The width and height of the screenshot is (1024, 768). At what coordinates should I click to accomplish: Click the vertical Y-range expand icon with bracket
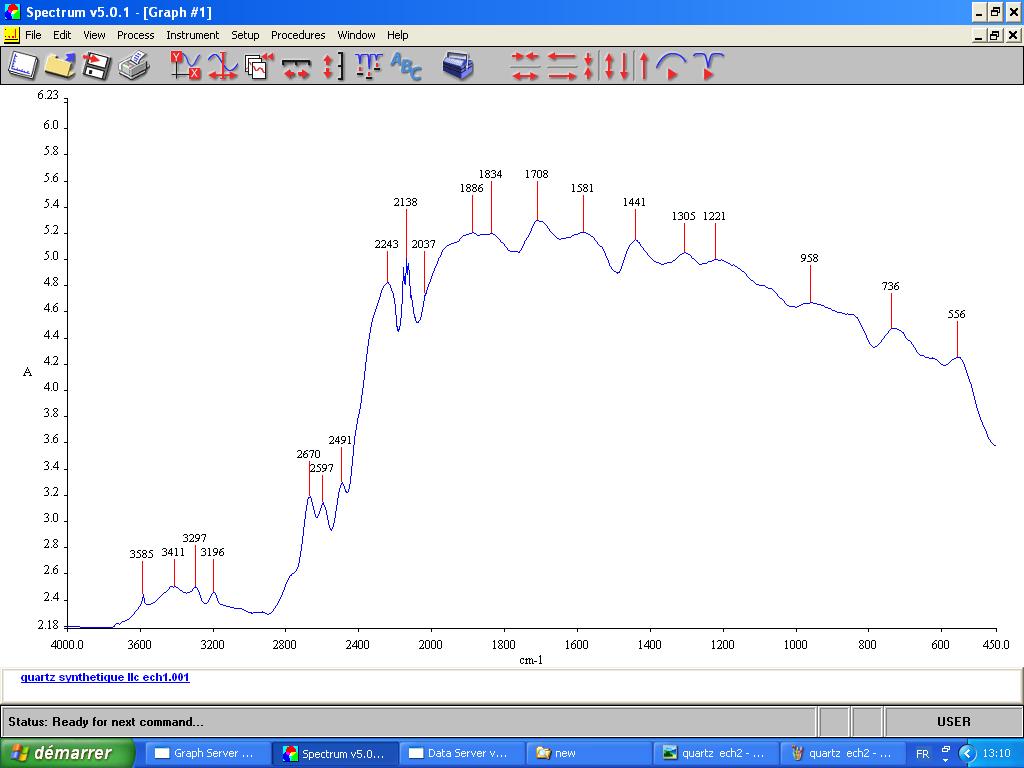[x=332, y=66]
